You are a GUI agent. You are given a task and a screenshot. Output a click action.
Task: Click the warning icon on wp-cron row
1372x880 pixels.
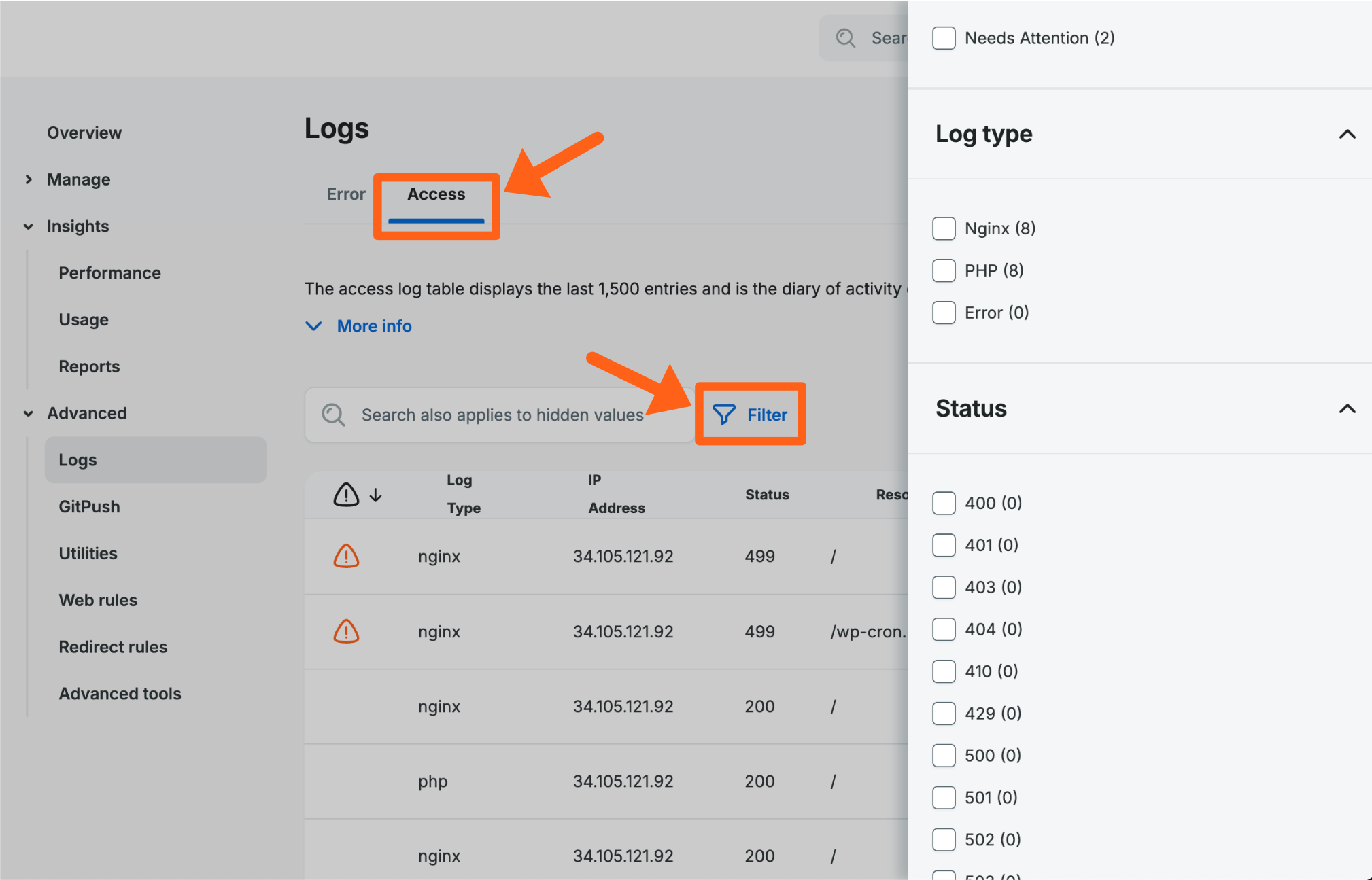click(346, 631)
